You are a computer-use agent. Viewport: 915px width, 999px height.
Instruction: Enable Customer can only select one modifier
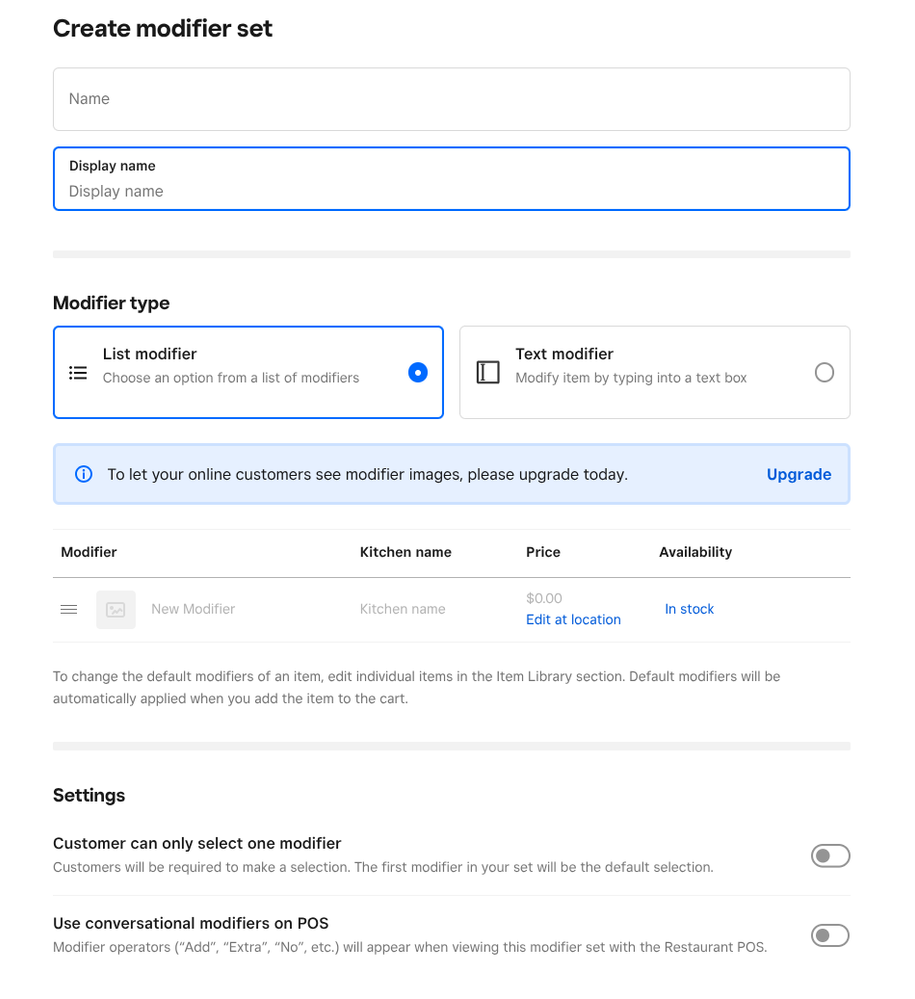click(x=830, y=856)
